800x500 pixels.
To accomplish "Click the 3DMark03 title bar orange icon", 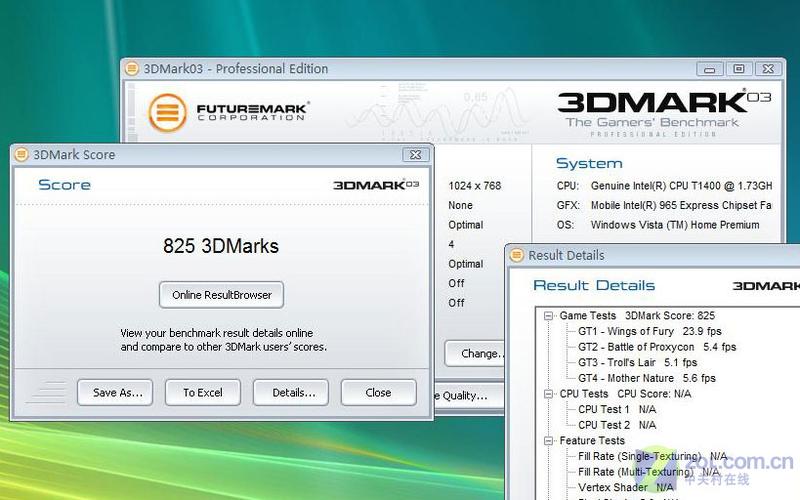I will tap(132, 68).
